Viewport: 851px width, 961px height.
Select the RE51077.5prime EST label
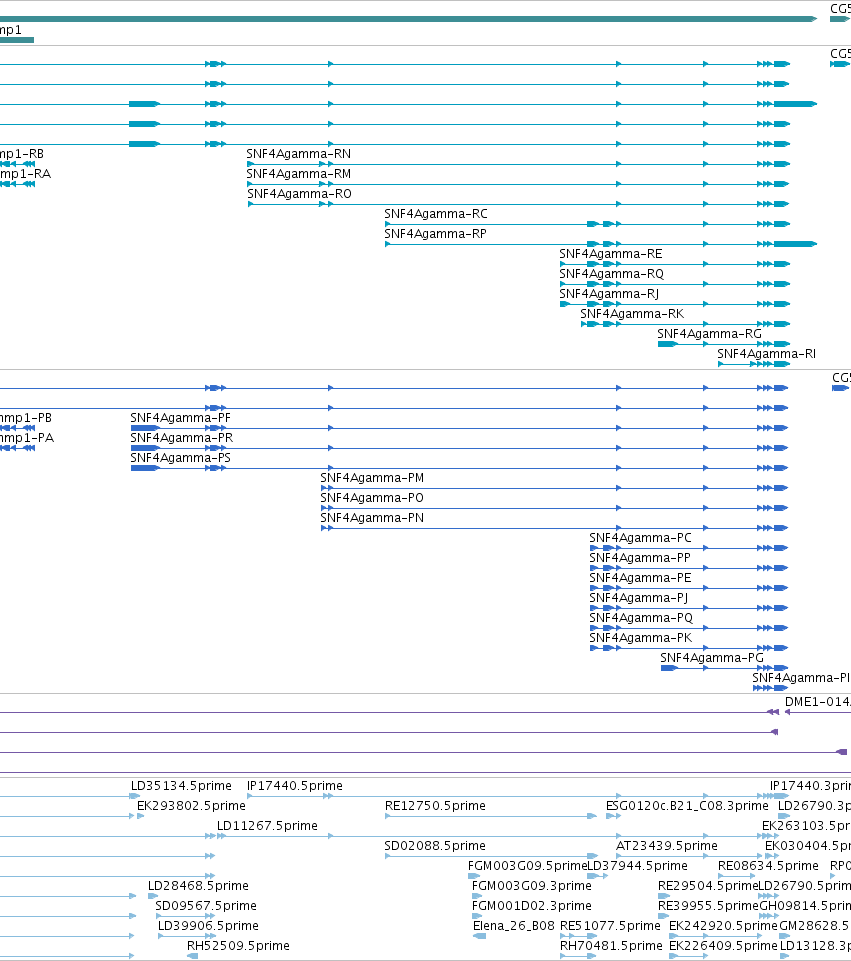pyautogui.click(x=610, y=926)
